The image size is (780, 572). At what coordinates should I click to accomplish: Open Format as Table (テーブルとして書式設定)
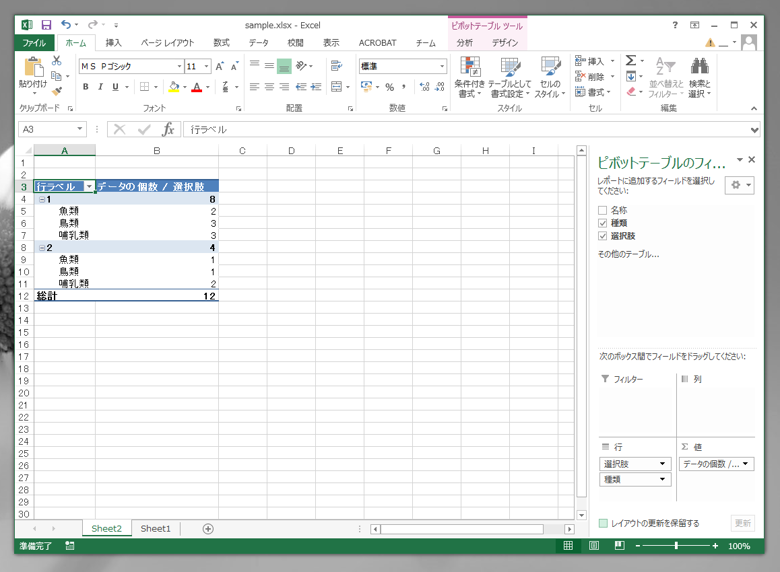pos(509,77)
